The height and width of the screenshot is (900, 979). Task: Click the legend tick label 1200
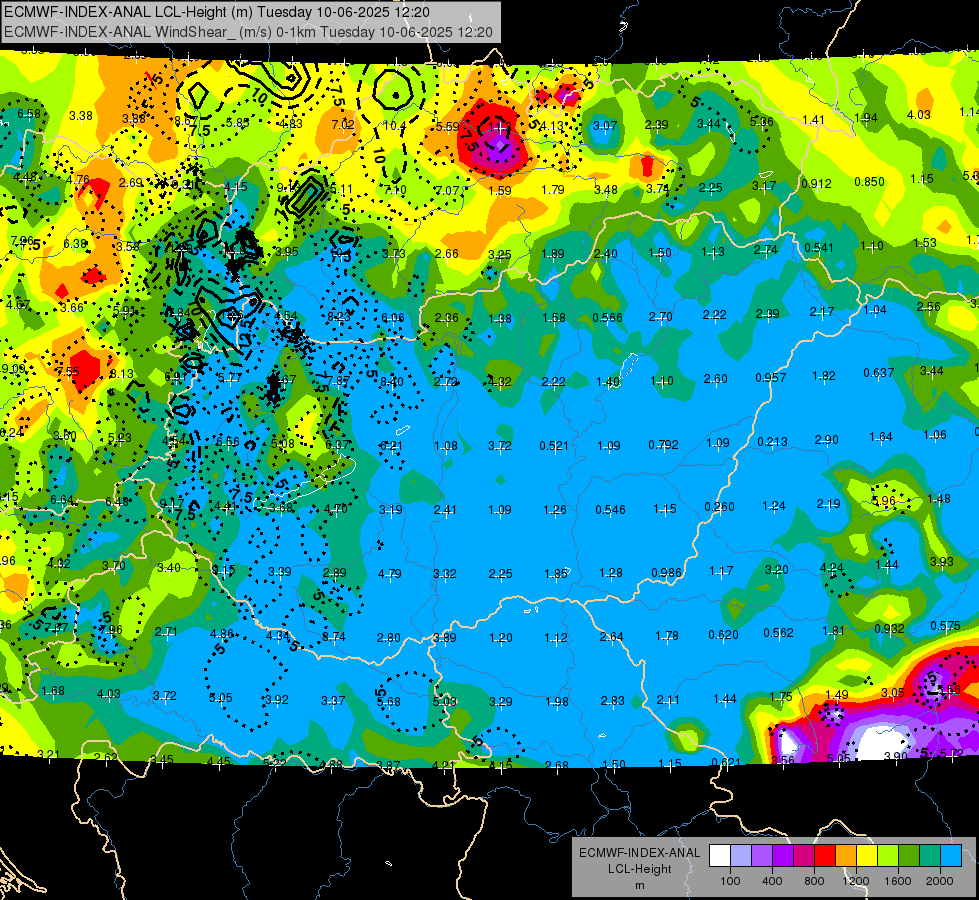tap(856, 881)
